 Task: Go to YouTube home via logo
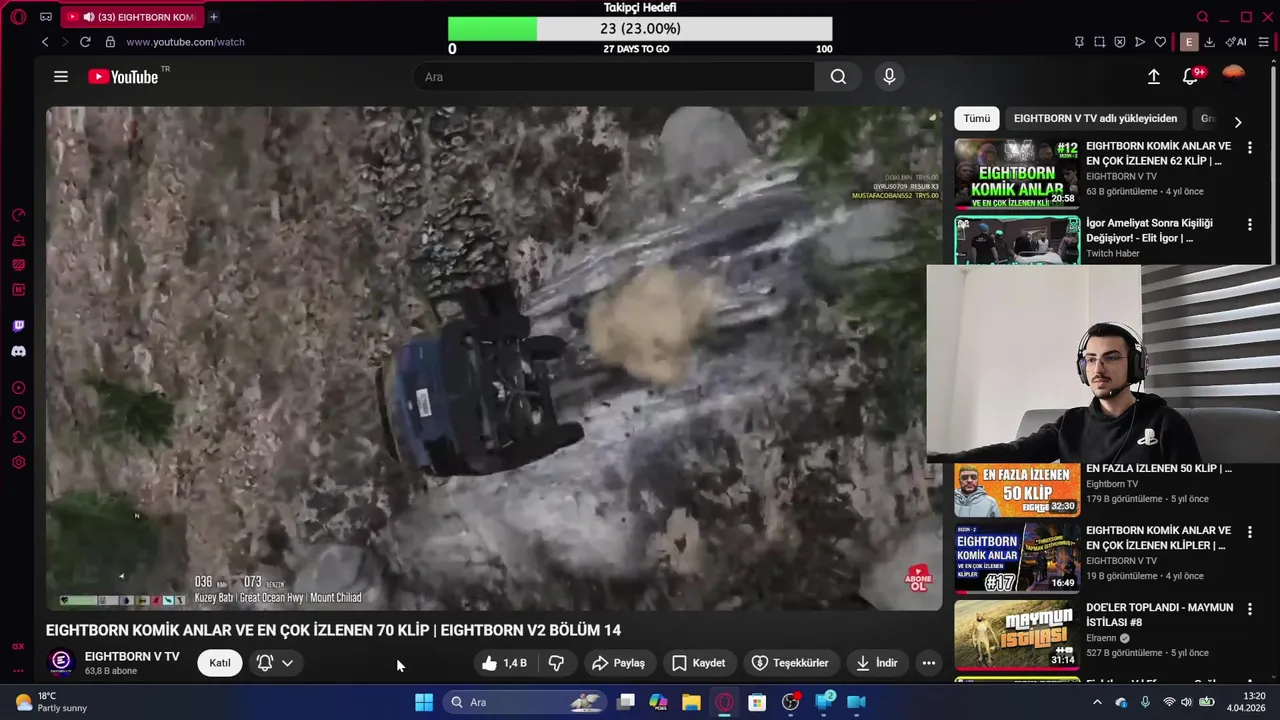point(123,77)
